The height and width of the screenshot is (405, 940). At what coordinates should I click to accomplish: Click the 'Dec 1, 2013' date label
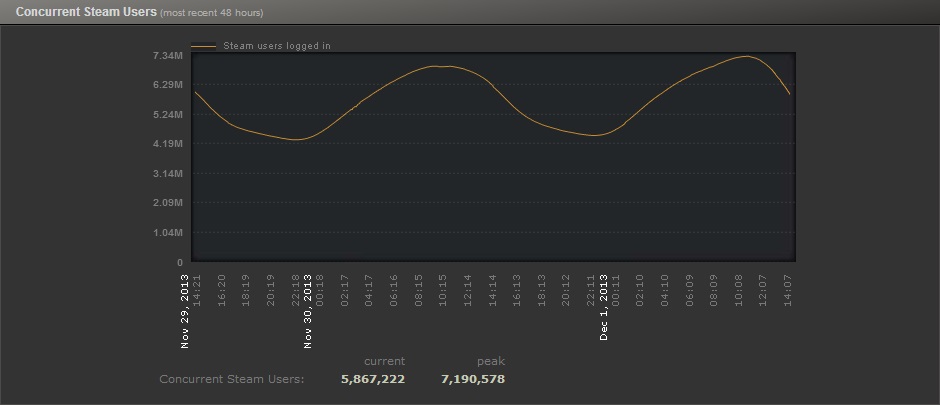coord(604,307)
